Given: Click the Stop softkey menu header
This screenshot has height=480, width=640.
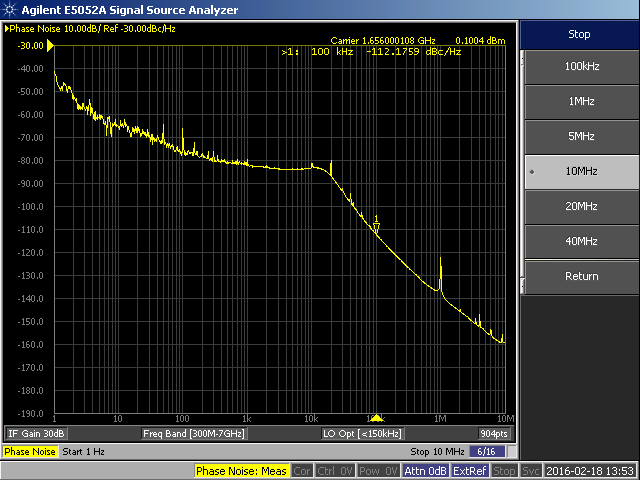Looking at the screenshot, I should [x=580, y=34].
